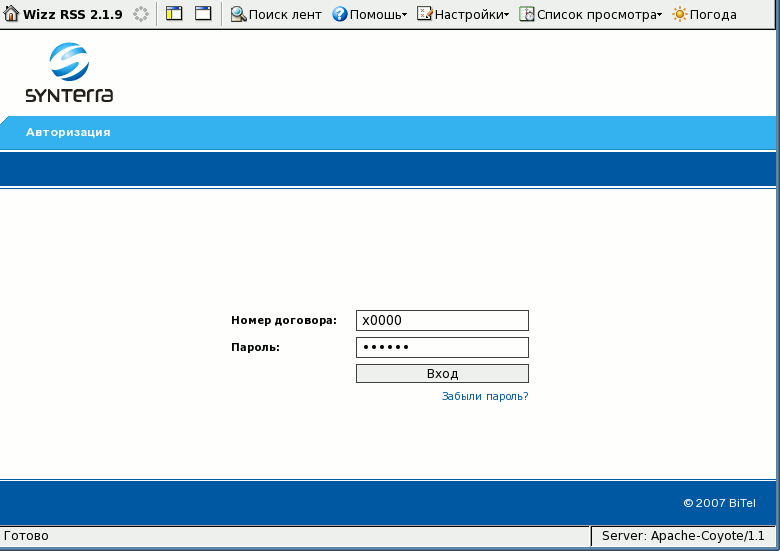Click the Номер договора input field
780x551 pixels.
click(x=442, y=320)
